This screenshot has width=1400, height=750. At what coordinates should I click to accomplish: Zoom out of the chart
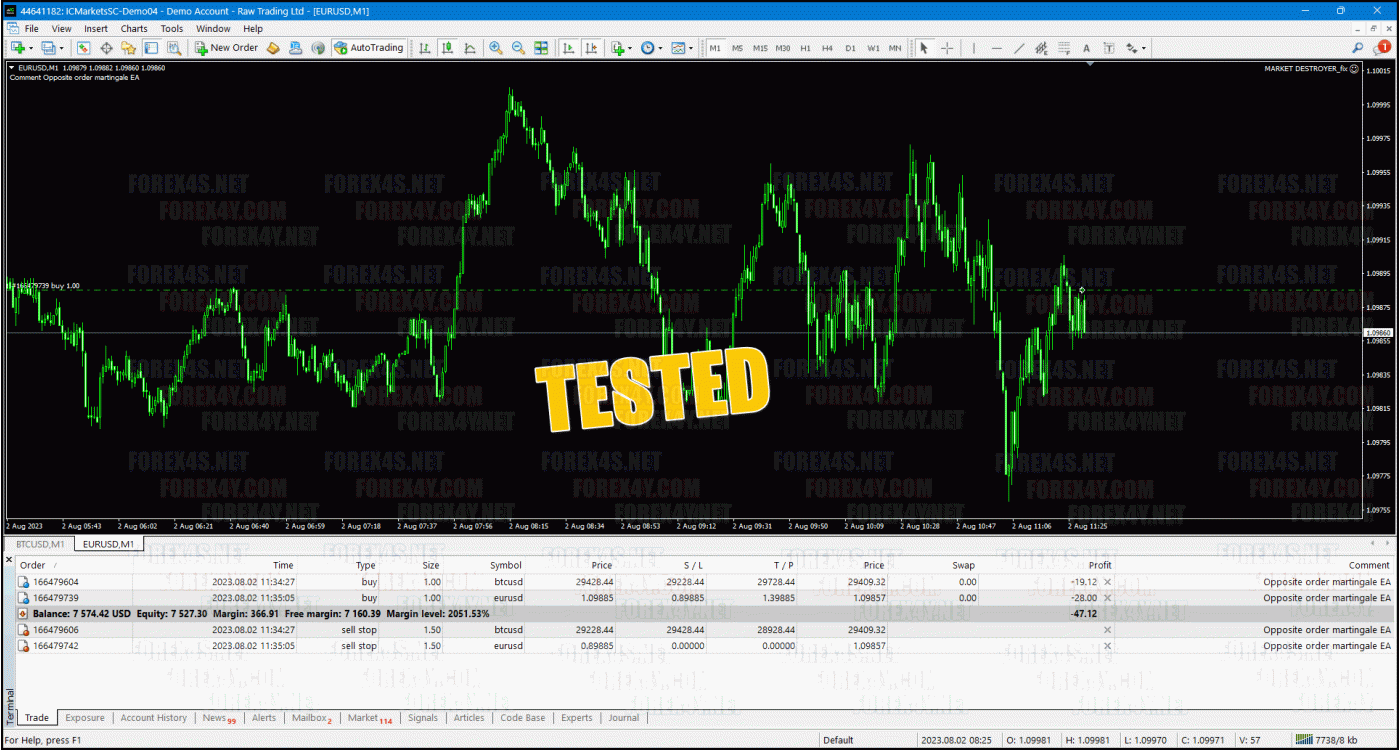518,47
